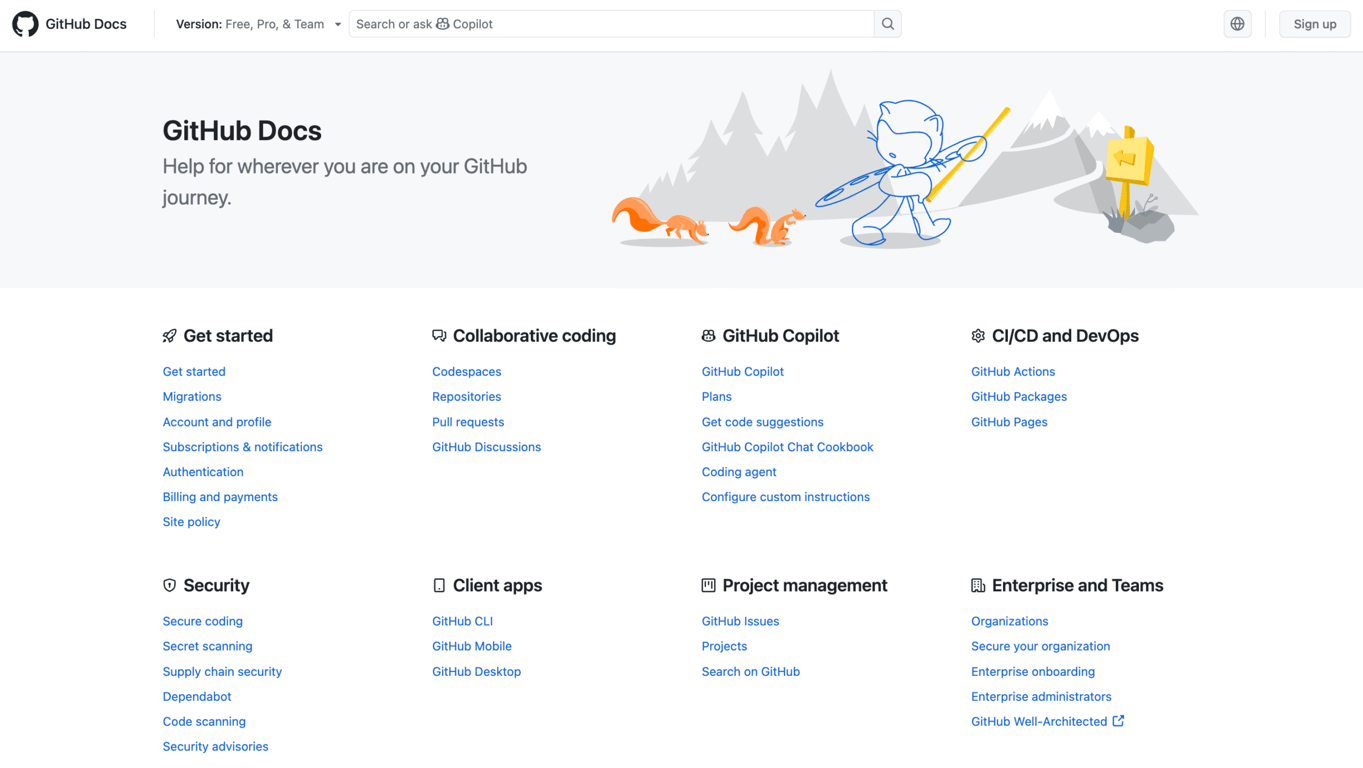This screenshot has height=768, width=1363.
Task: Open the Billing and payments page
Action: coord(220,496)
